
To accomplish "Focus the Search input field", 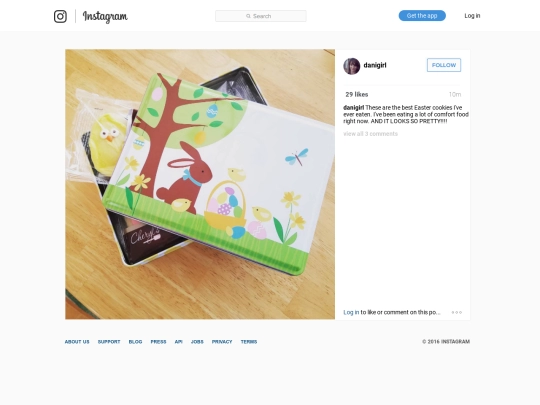I will pos(261,16).
